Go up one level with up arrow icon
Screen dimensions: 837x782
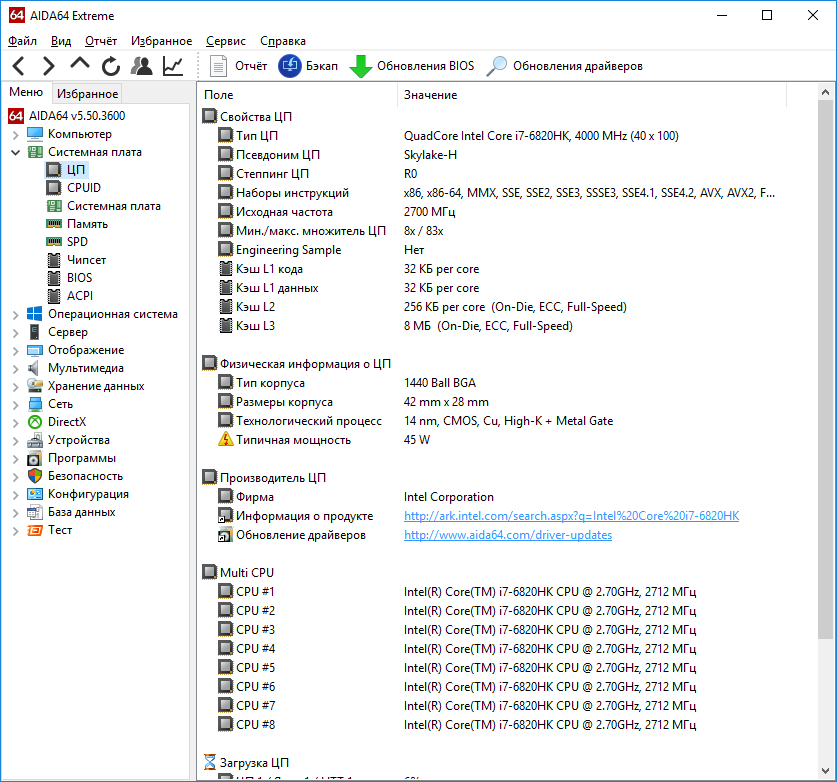(x=80, y=65)
